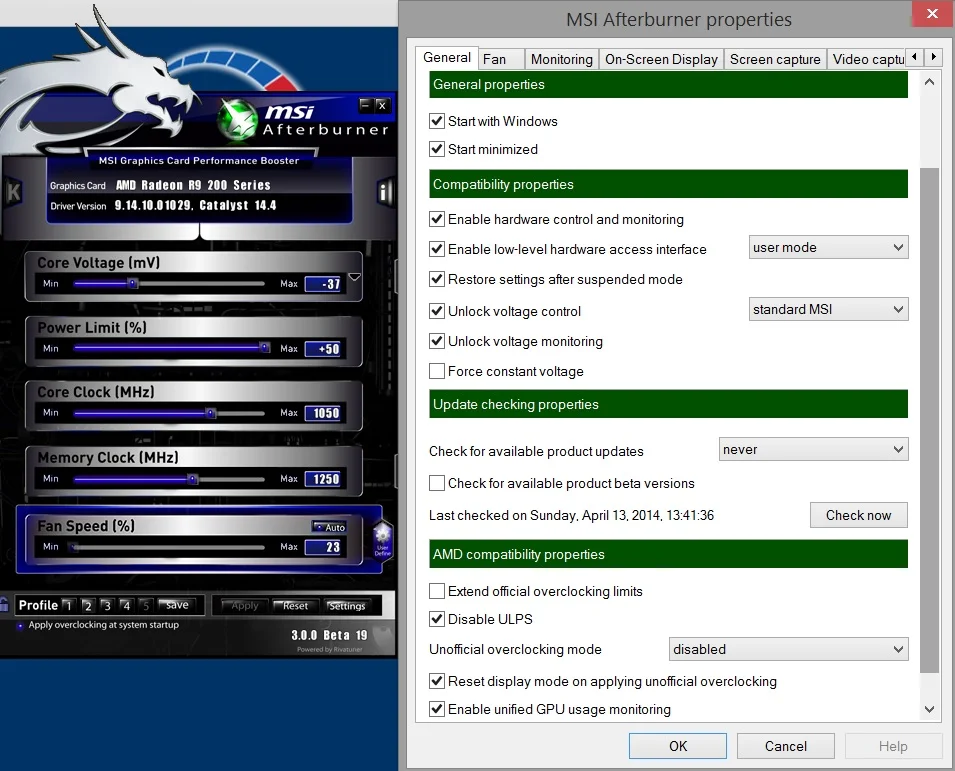The width and height of the screenshot is (955, 771).
Task: Click the properties scrollbar up arrow
Action: 929,82
